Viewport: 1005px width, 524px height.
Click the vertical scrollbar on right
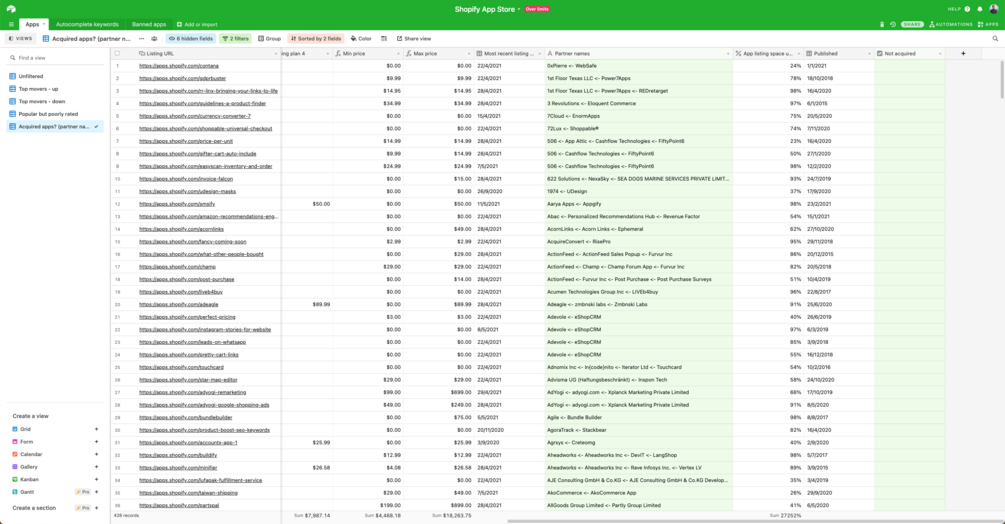(x=1001, y=79)
